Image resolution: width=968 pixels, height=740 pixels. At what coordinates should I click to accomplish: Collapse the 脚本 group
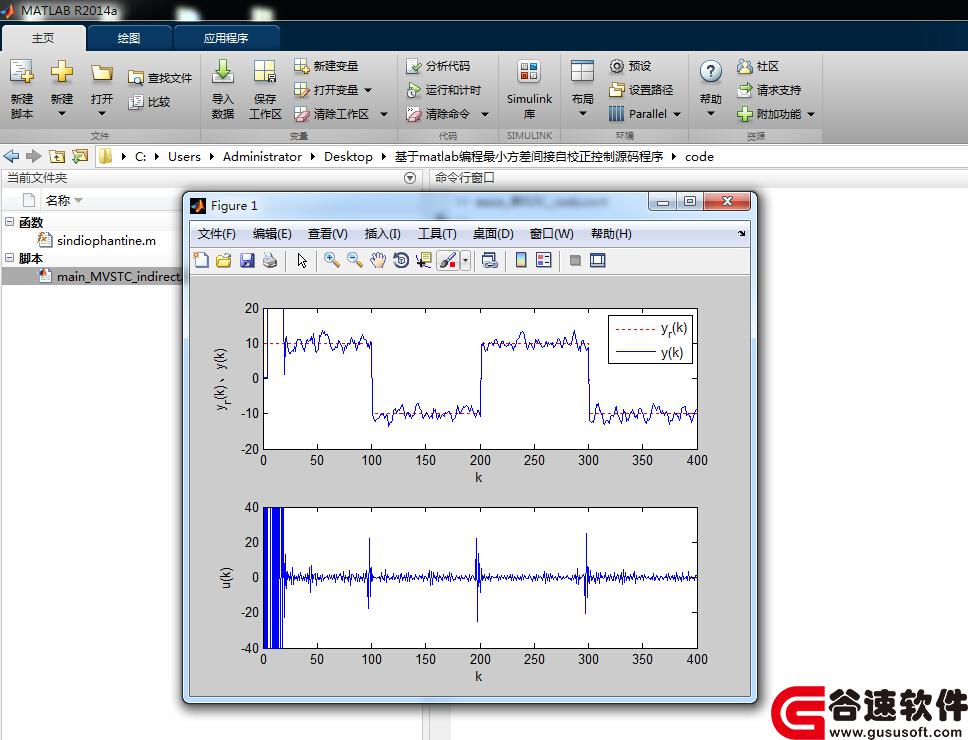[9, 257]
